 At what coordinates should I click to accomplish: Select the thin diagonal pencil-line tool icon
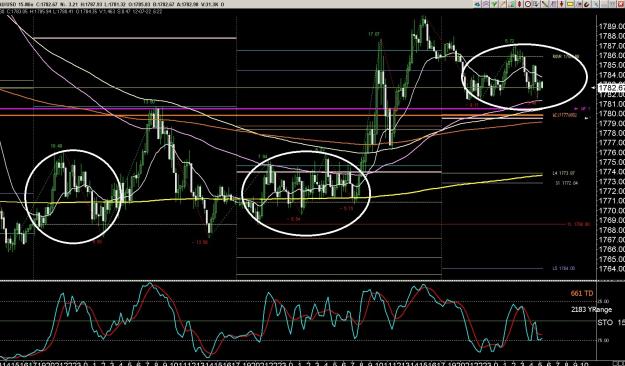pyautogui.click(x=503, y=4)
